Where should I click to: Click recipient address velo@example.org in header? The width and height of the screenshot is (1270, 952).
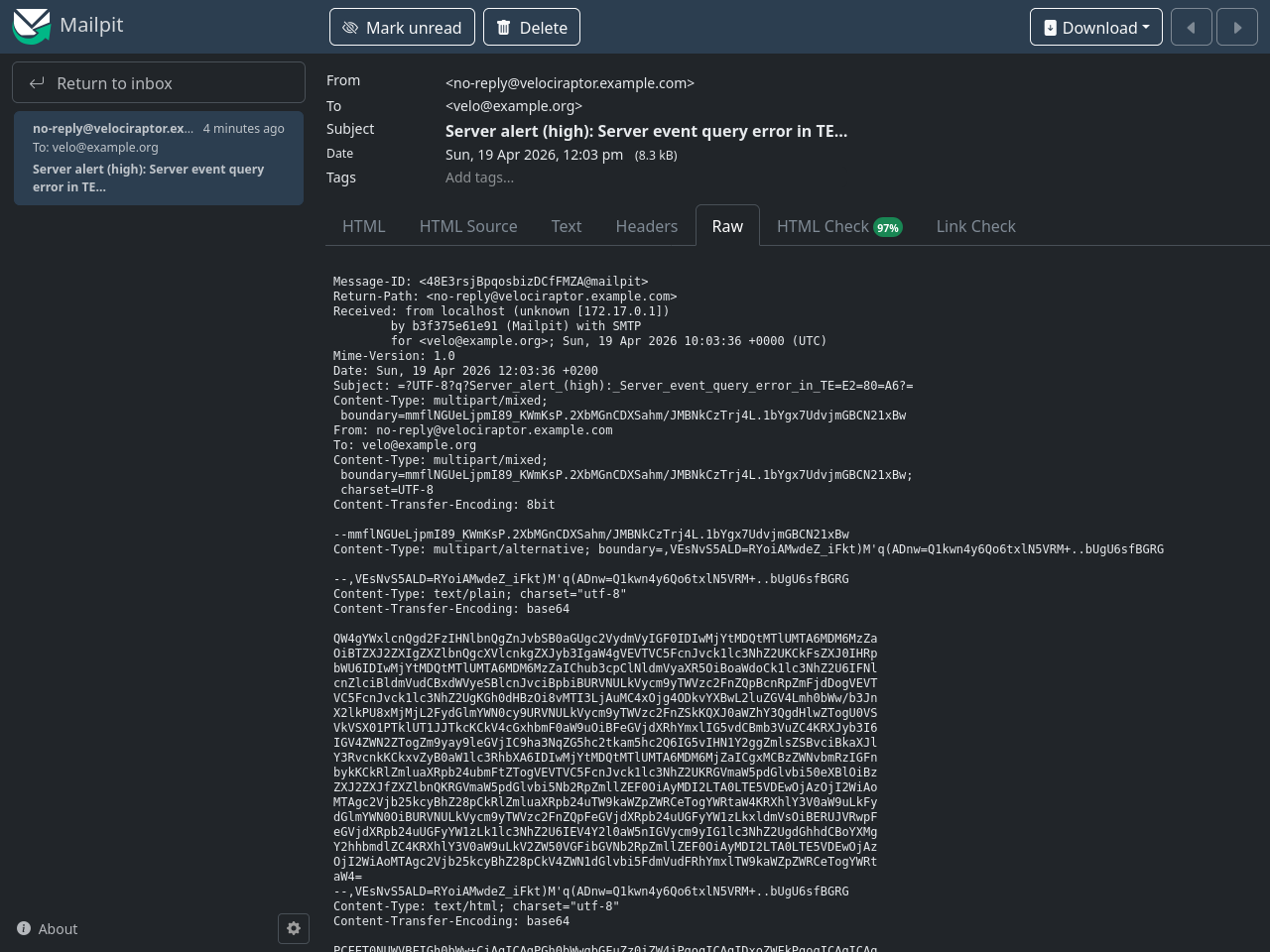514,106
